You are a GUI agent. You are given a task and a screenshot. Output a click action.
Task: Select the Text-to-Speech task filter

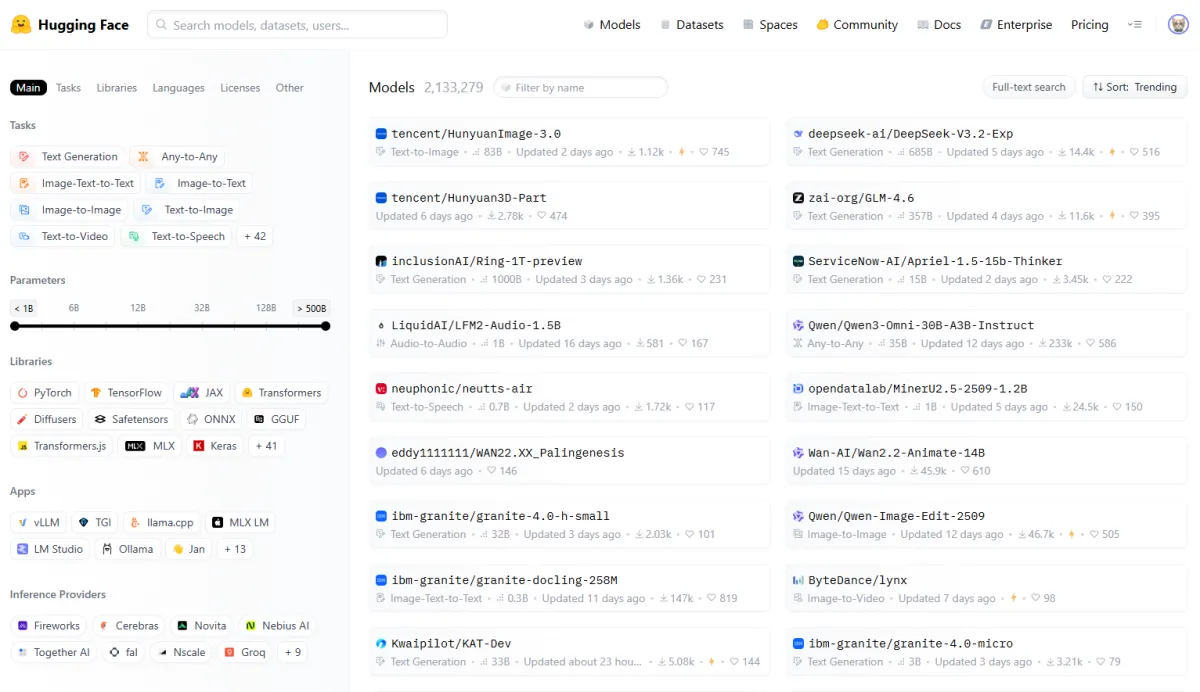click(176, 237)
